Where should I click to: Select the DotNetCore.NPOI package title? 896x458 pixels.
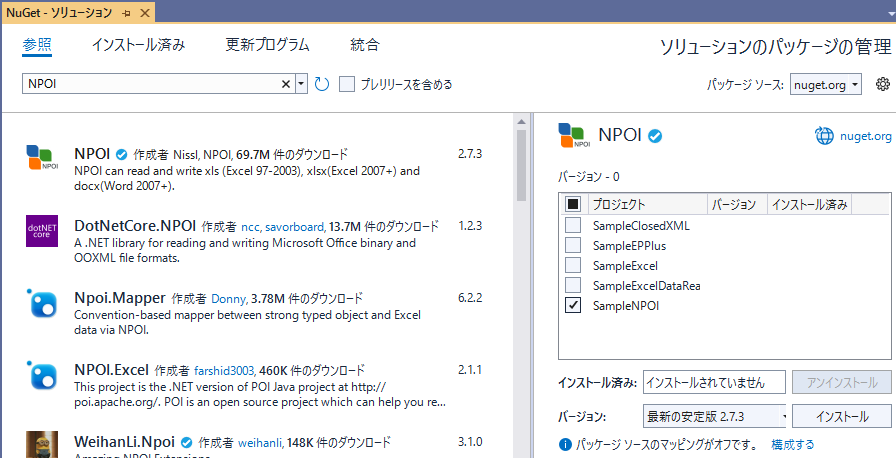(135, 226)
